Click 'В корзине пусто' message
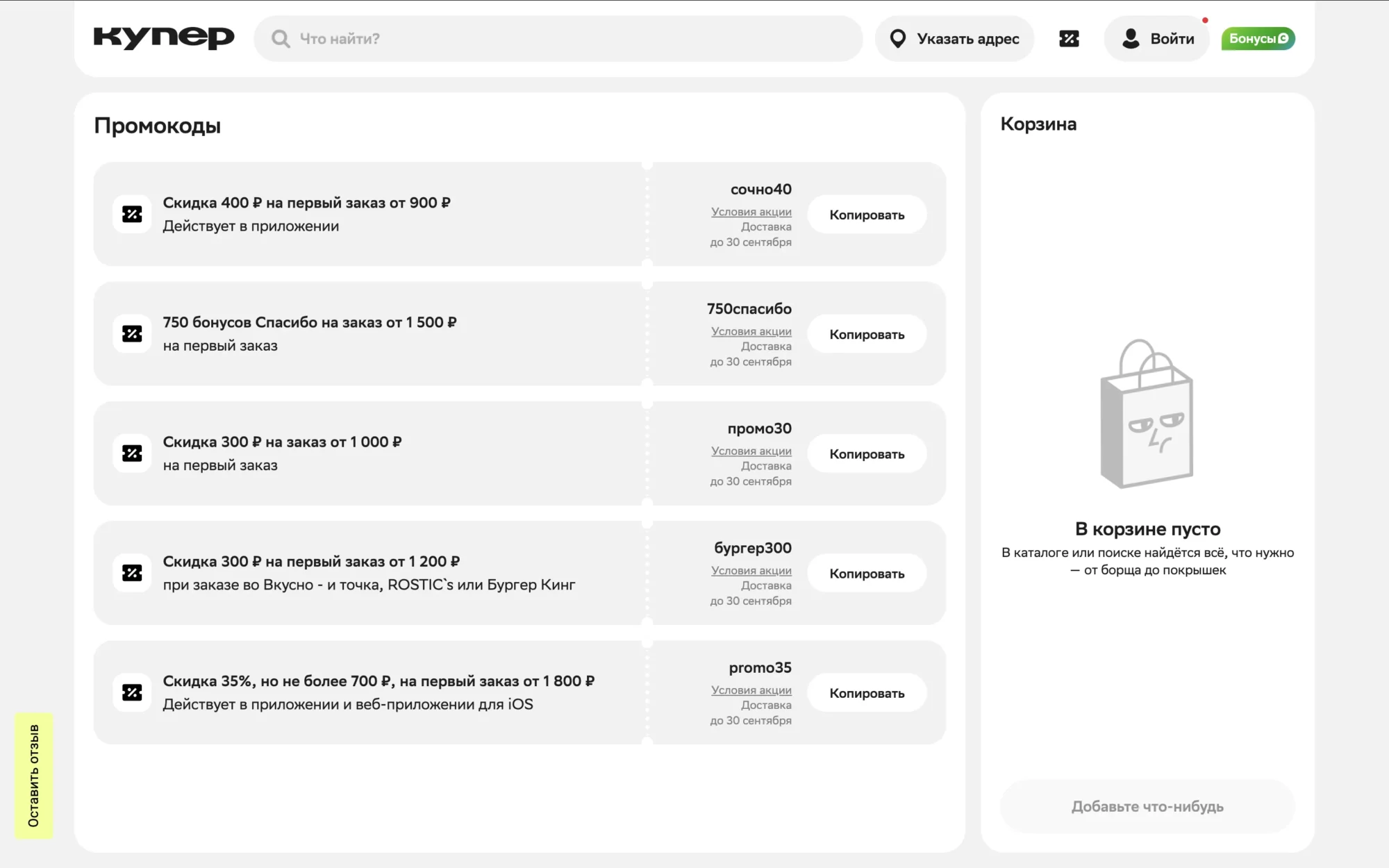1389x868 pixels. (1147, 529)
